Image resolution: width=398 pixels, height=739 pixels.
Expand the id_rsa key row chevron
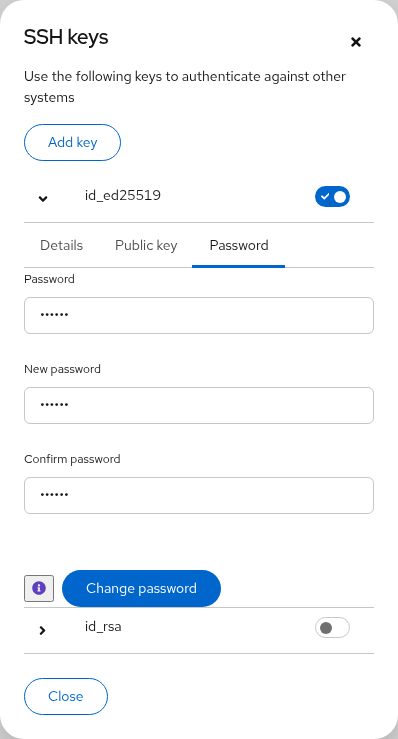click(x=43, y=630)
